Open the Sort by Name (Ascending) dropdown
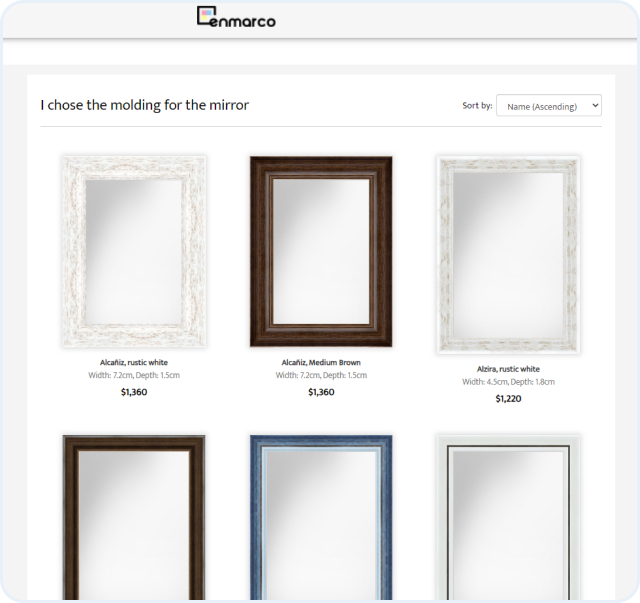Image resolution: width=640 pixels, height=603 pixels. pos(548,106)
